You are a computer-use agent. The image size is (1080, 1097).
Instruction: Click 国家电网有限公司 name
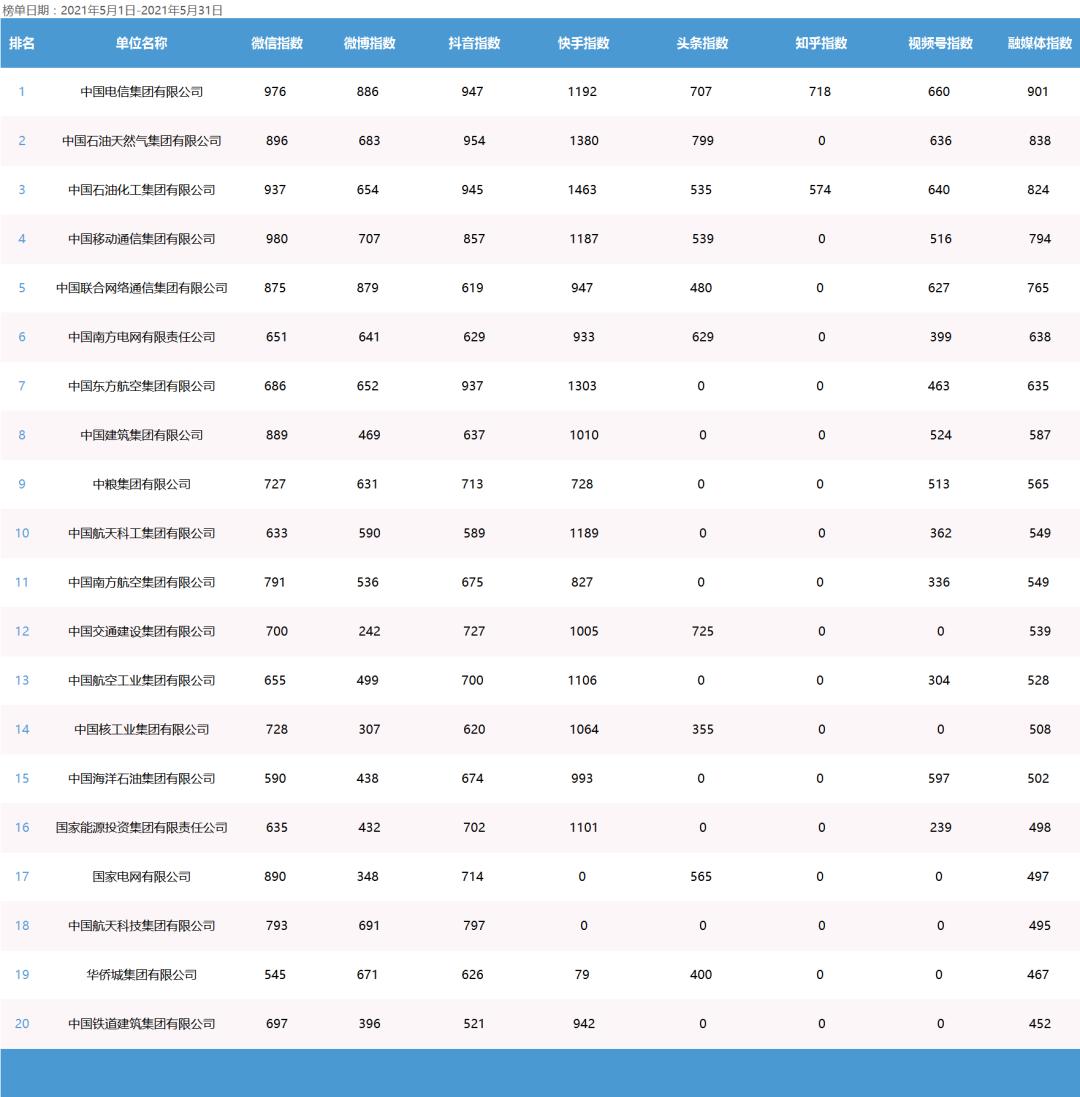point(141,876)
